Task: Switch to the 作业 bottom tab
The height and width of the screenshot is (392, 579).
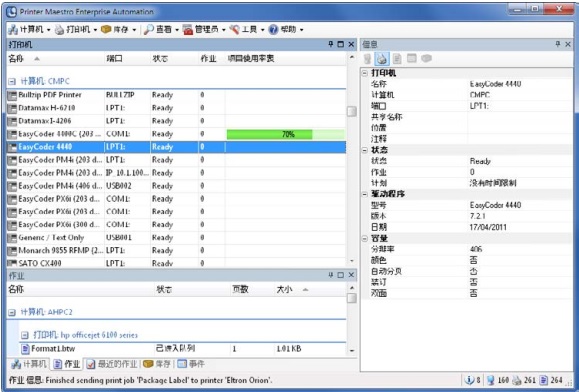Action: 67,364
